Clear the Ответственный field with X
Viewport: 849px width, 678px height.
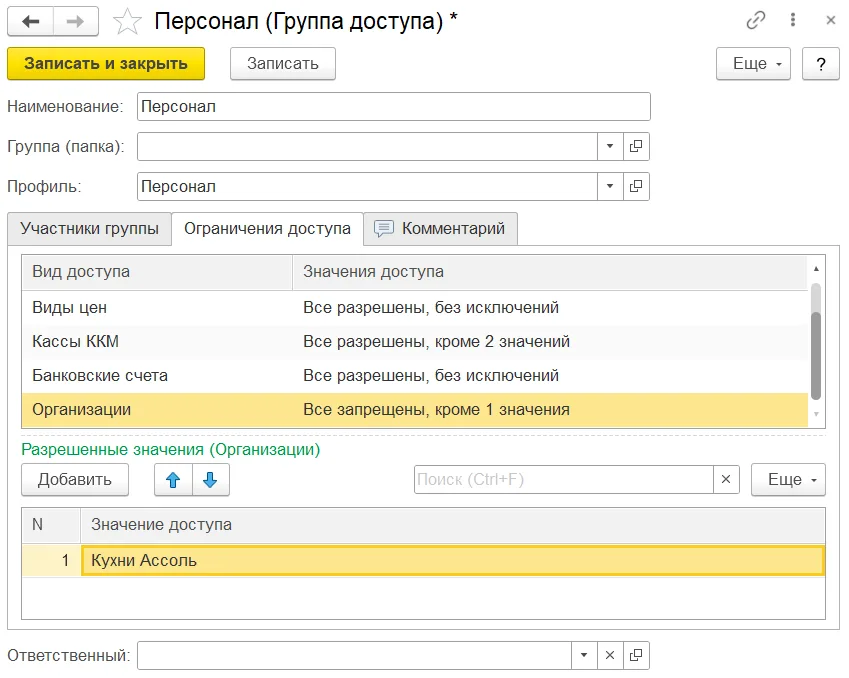click(x=610, y=656)
